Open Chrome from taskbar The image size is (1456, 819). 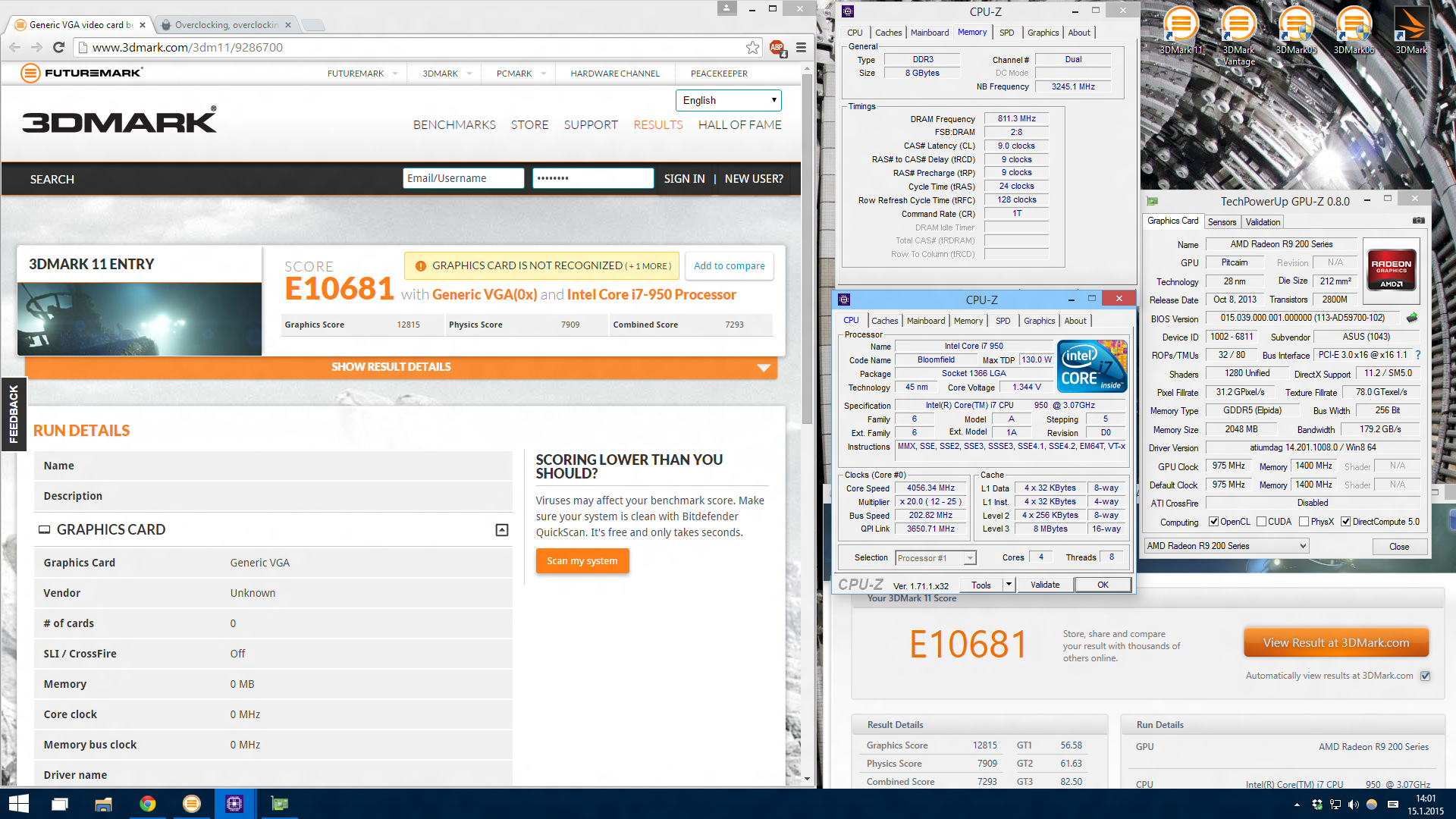(147, 804)
